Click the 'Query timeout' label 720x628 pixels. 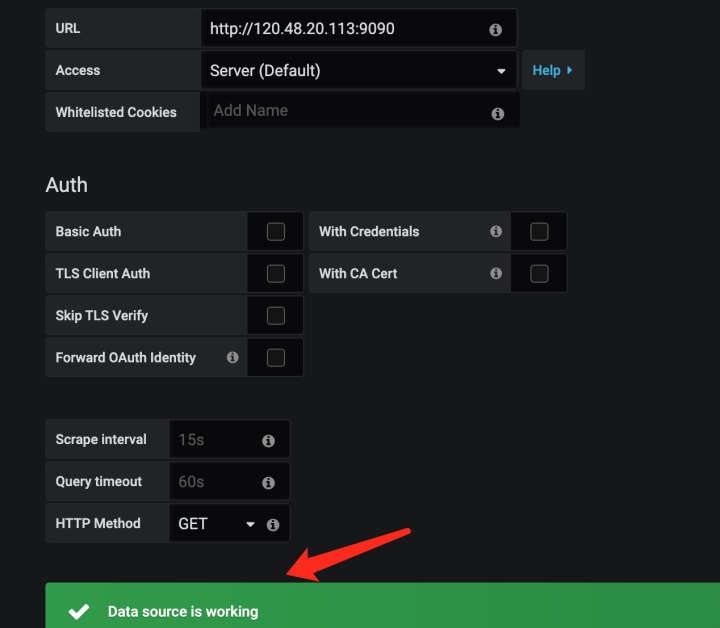(99, 482)
